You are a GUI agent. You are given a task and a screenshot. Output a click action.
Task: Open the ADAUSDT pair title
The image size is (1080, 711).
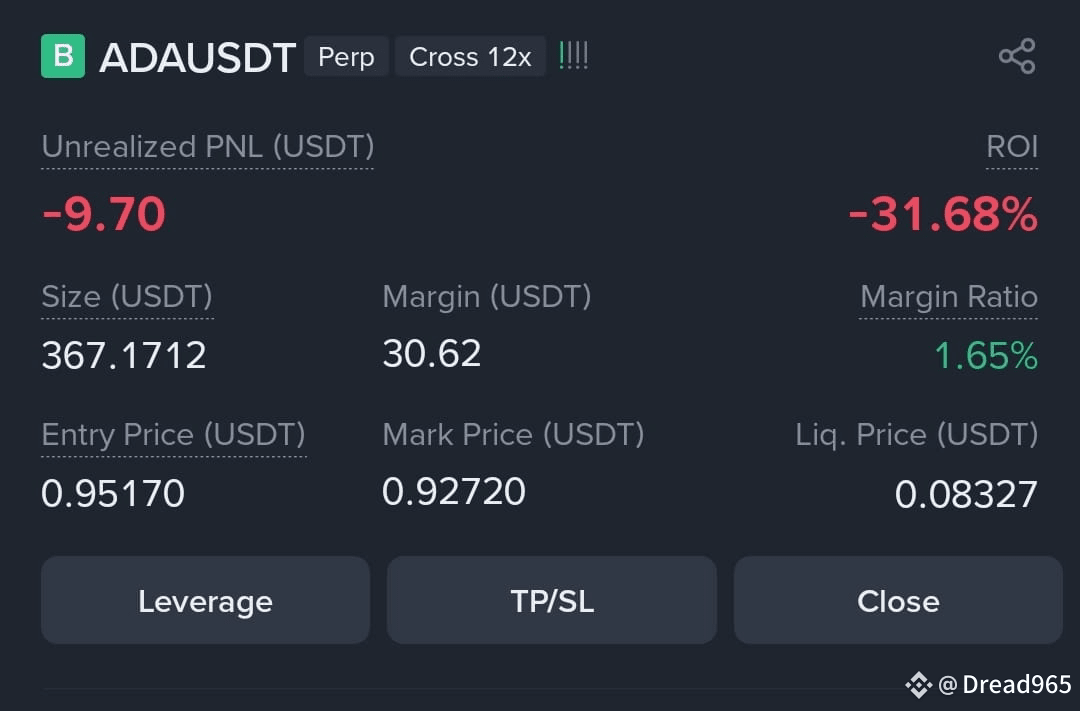198,57
